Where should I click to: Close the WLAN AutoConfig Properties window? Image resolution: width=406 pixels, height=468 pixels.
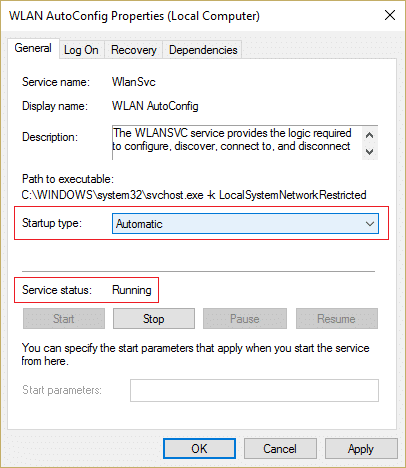pyautogui.click(x=390, y=15)
